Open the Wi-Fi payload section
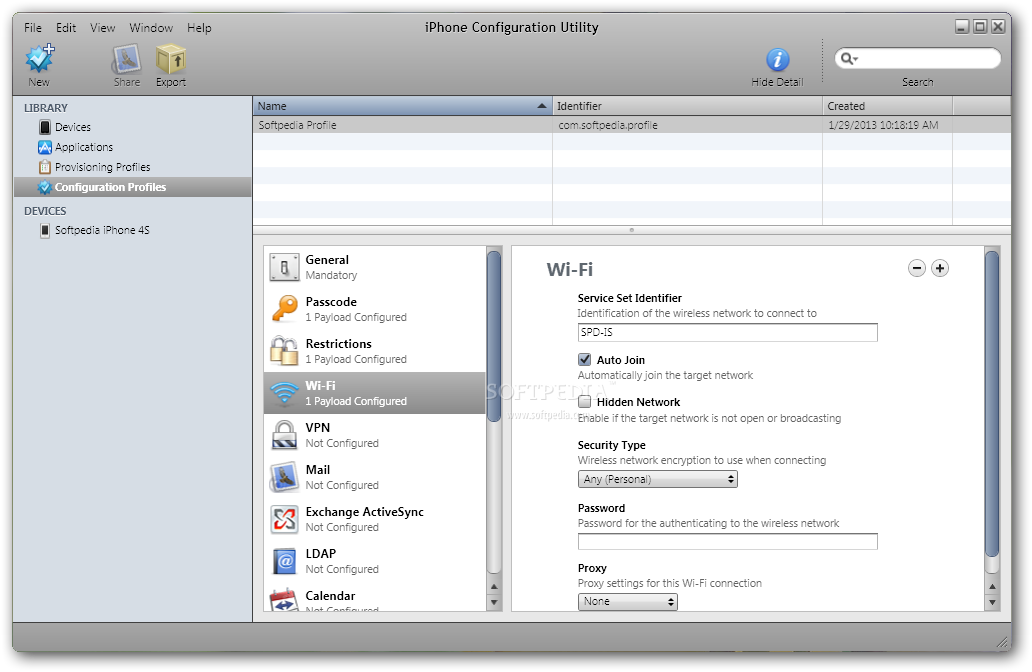The width and height of the screenshot is (1032, 672). (x=374, y=393)
